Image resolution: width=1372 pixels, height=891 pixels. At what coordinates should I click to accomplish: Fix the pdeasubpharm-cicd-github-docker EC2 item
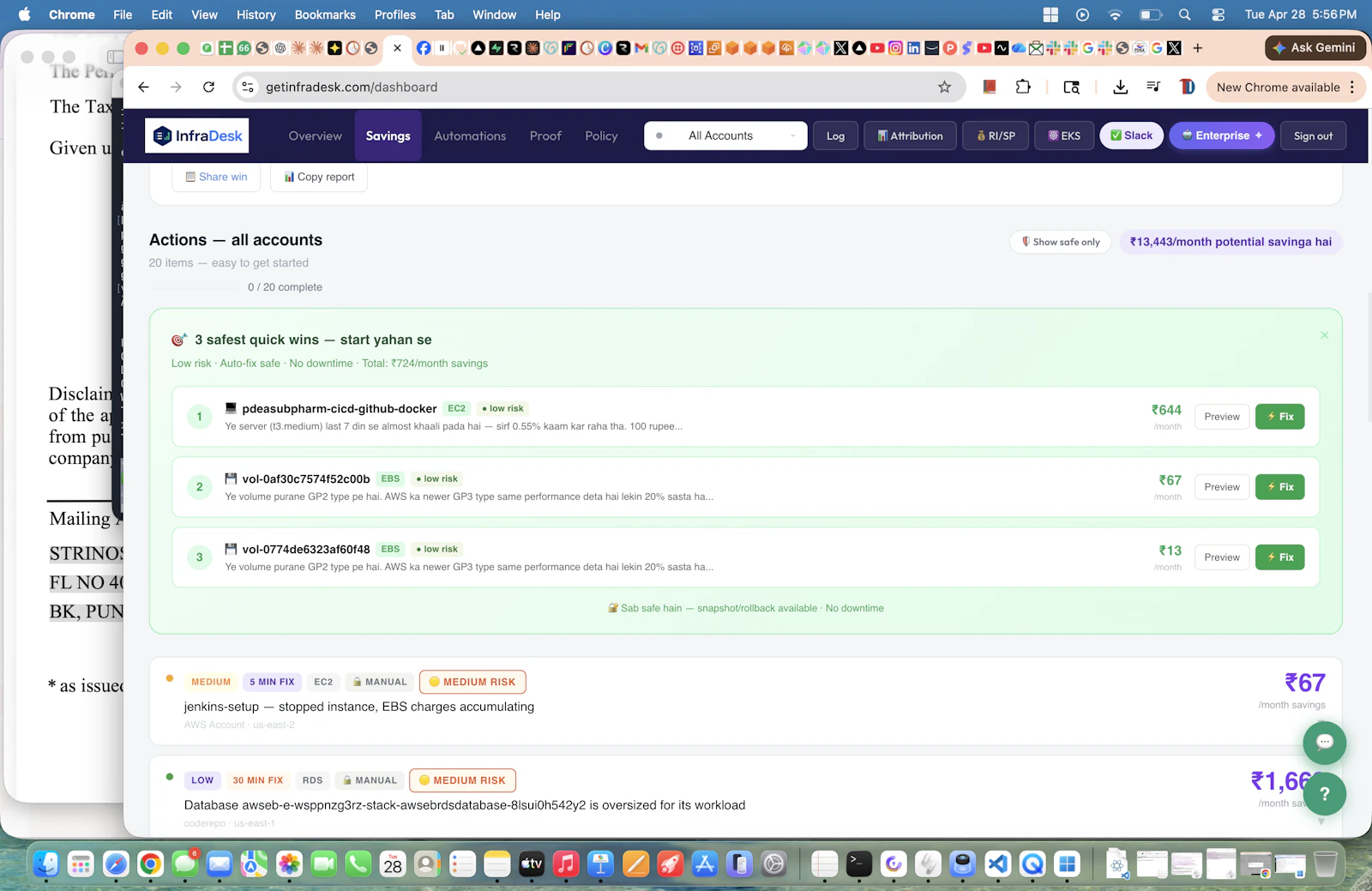(1280, 417)
